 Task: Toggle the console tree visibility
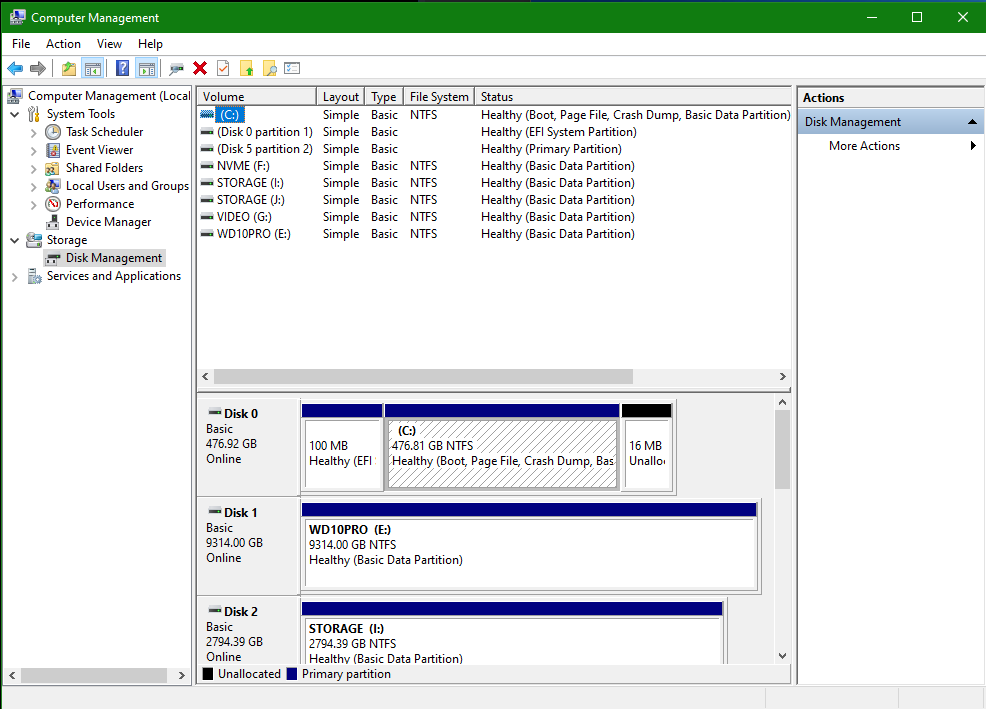coord(92,67)
